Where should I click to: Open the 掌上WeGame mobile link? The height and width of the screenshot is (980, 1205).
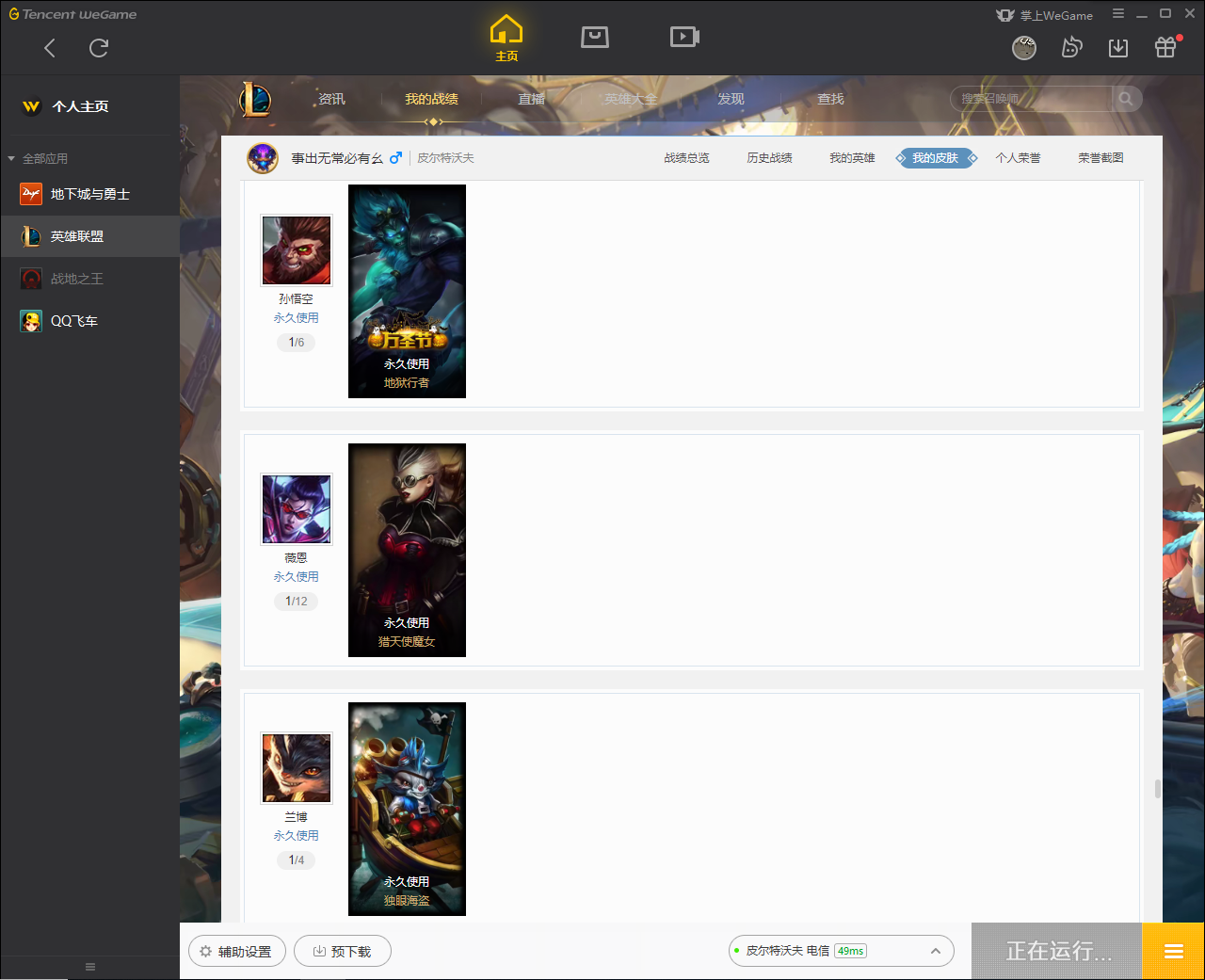[1045, 15]
